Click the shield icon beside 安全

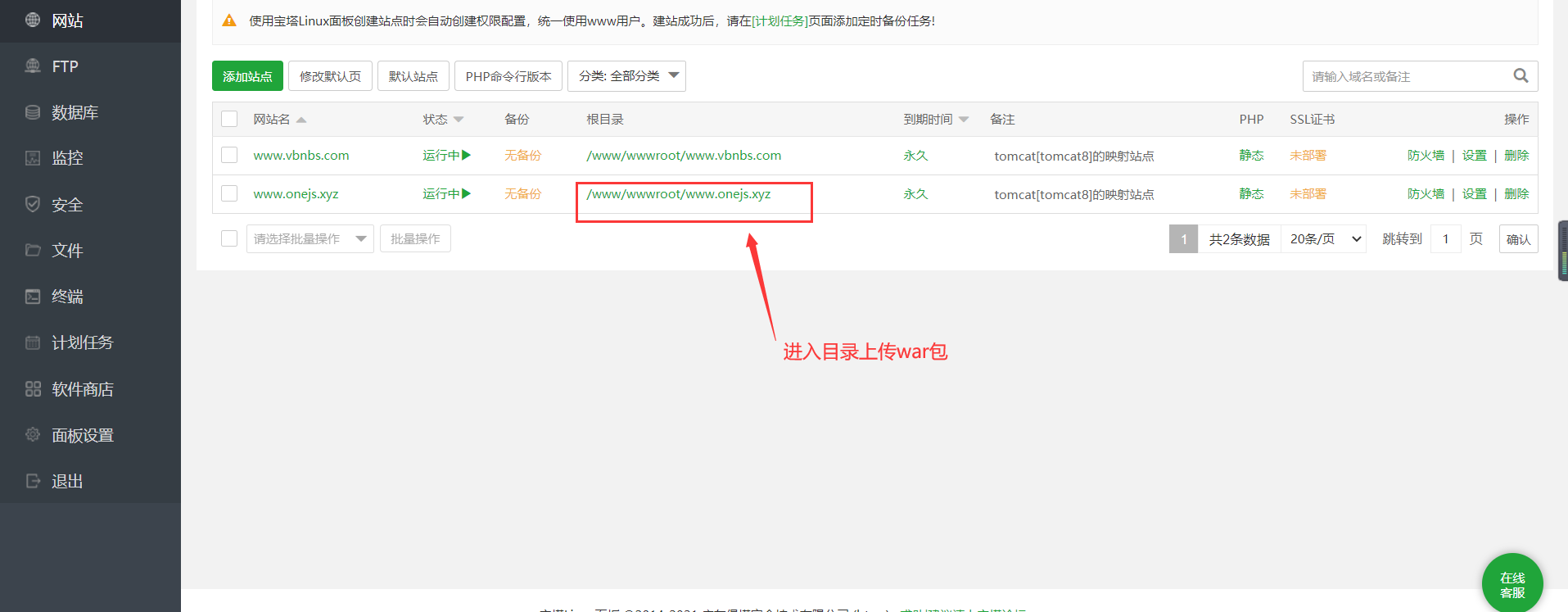[33, 204]
